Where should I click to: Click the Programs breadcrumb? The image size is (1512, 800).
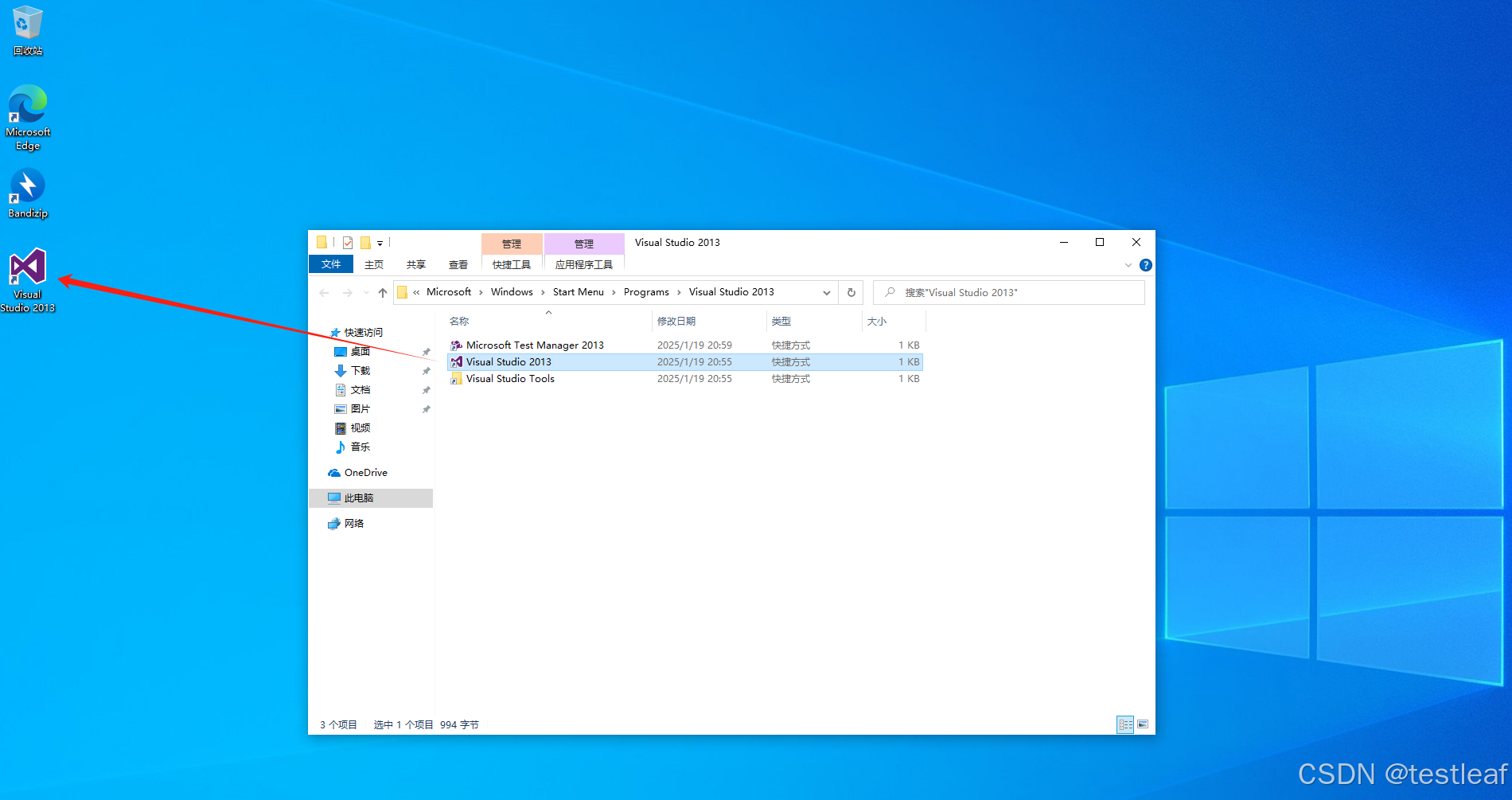tap(646, 292)
